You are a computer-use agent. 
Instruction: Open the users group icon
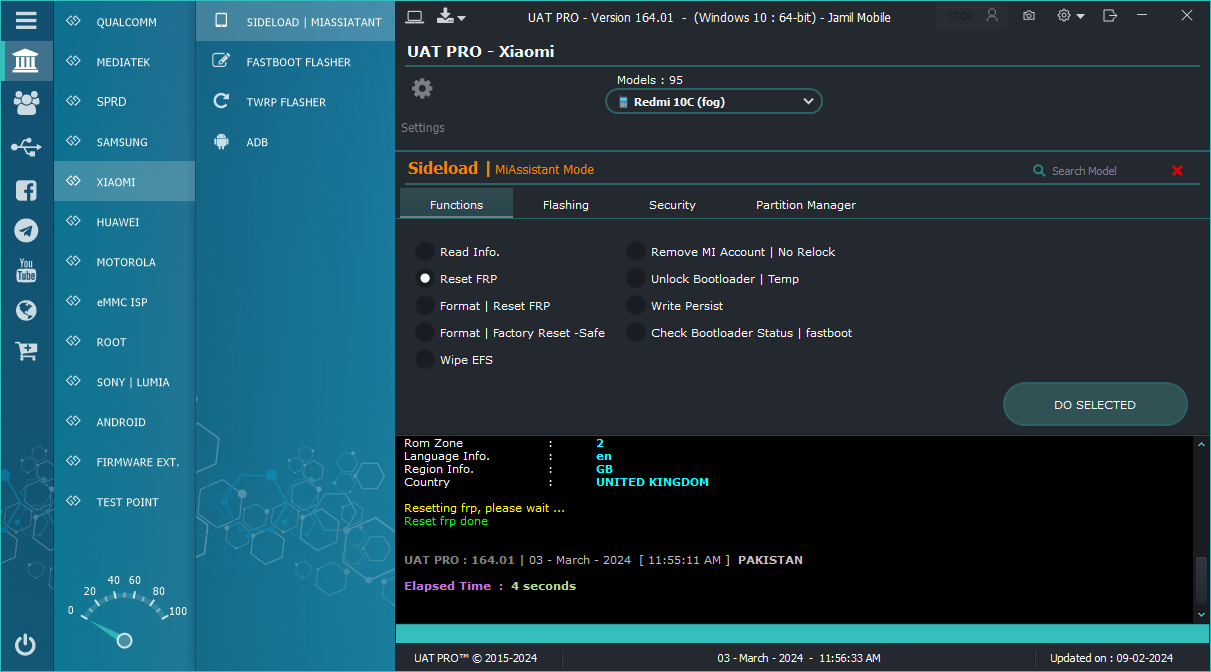point(26,102)
